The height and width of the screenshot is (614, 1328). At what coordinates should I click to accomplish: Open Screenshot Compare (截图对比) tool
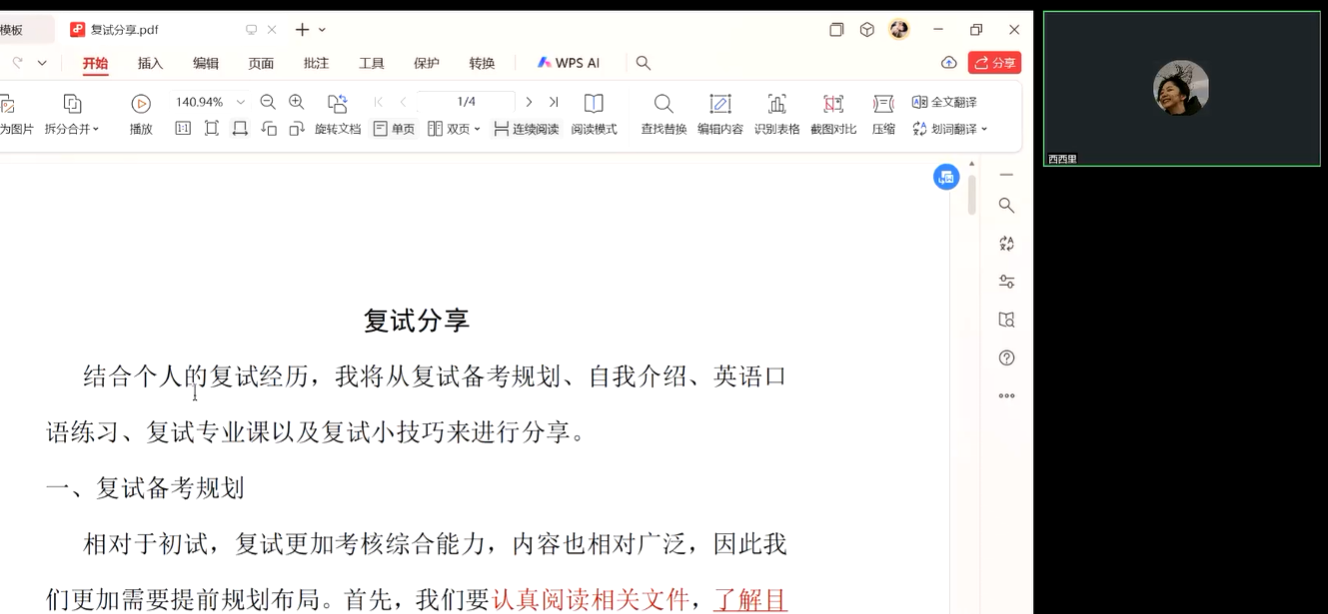point(833,103)
